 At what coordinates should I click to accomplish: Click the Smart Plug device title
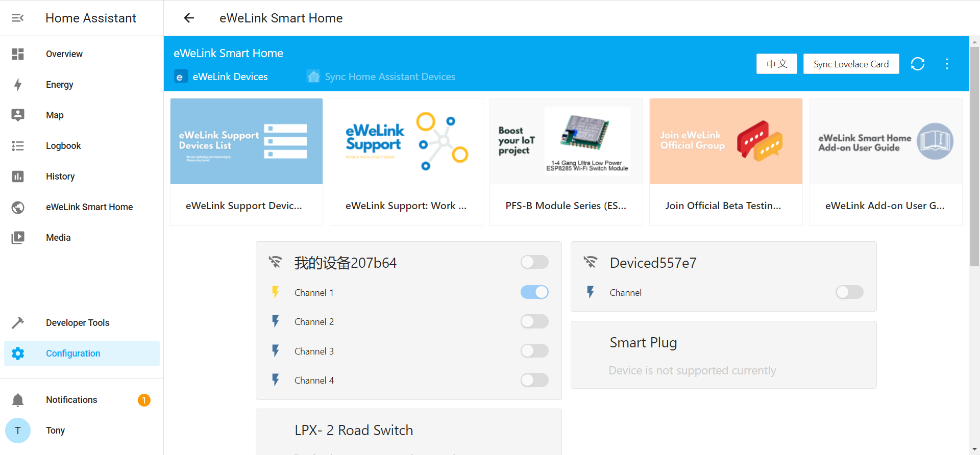click(x=643, y=342)
